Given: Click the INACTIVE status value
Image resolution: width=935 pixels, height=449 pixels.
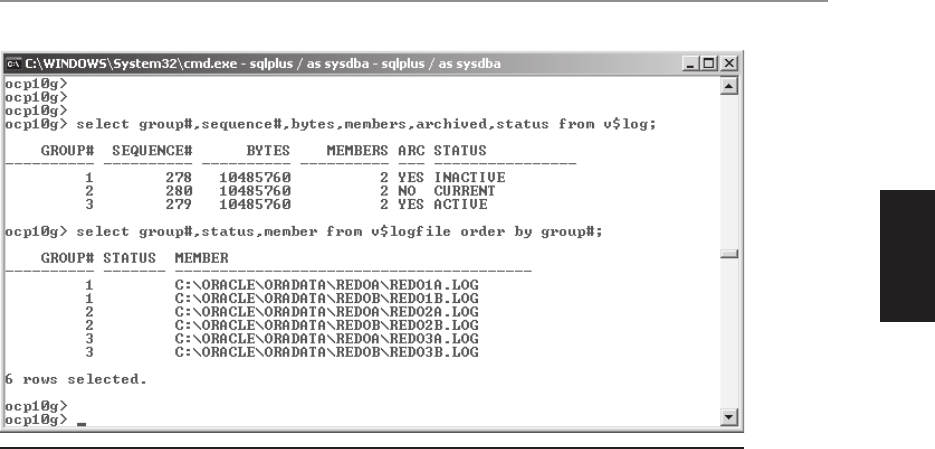Looking at the screenshot, I should [x=469, y=178].
